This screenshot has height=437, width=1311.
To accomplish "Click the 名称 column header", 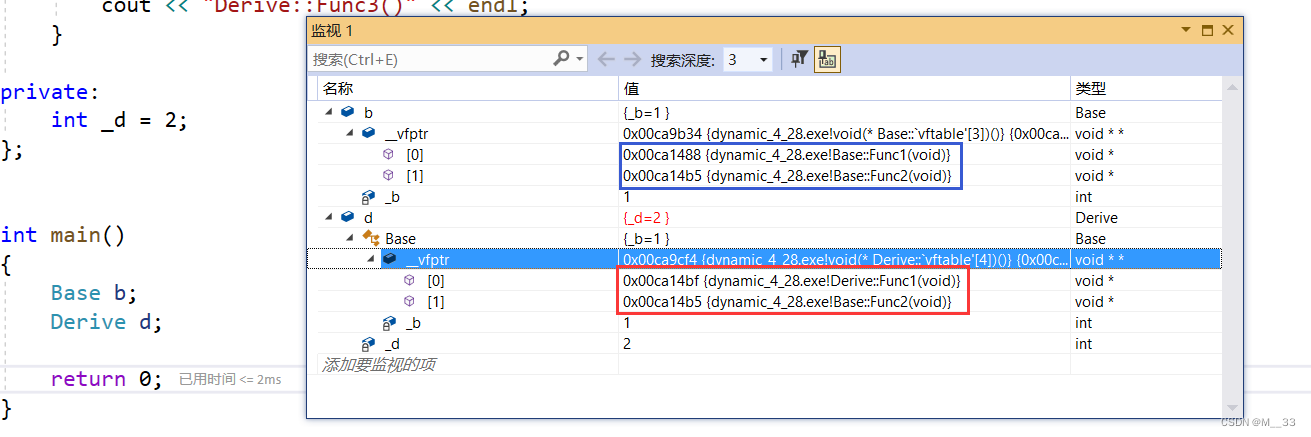I will pyautogui.click(x=338, y=89).
